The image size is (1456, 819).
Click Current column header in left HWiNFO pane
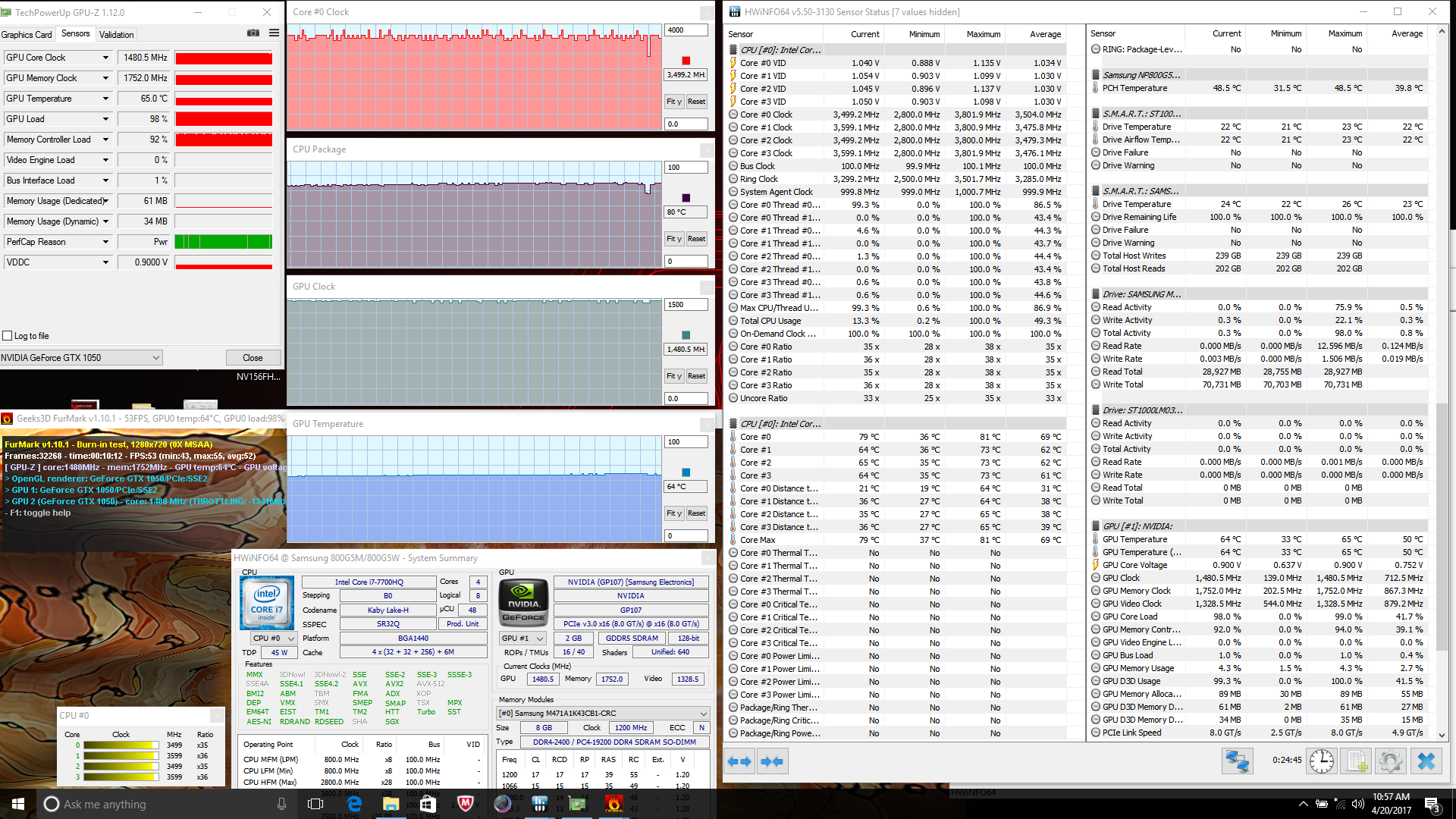click(x=864, y=34)
